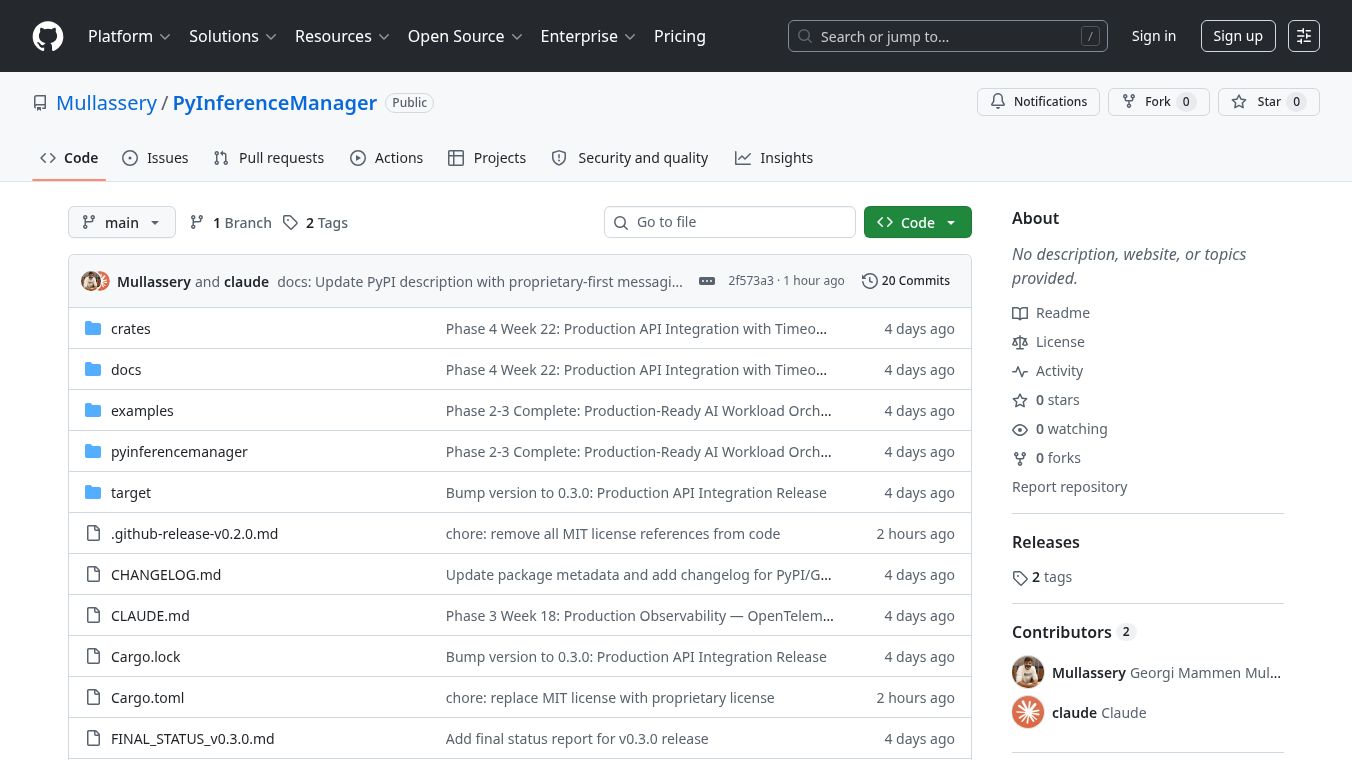Switch to the Actions tab
The height and width of the screenshot is (760, 1352).
point(386,158)
